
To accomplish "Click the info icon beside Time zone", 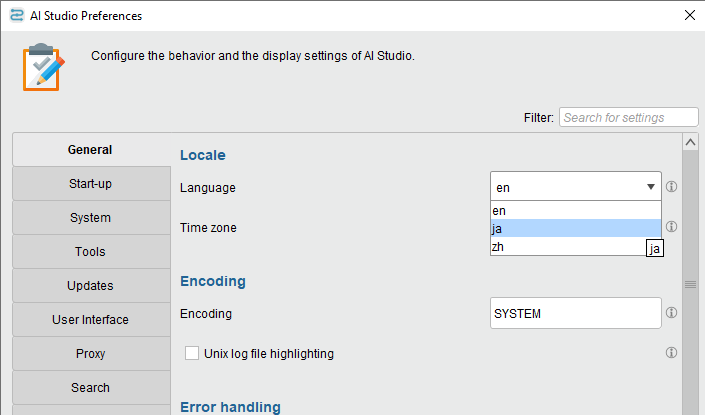I will [671, 226].
